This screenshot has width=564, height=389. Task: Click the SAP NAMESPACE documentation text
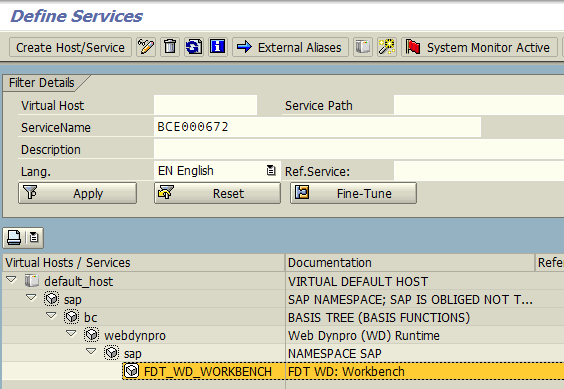tap(410, 299)
